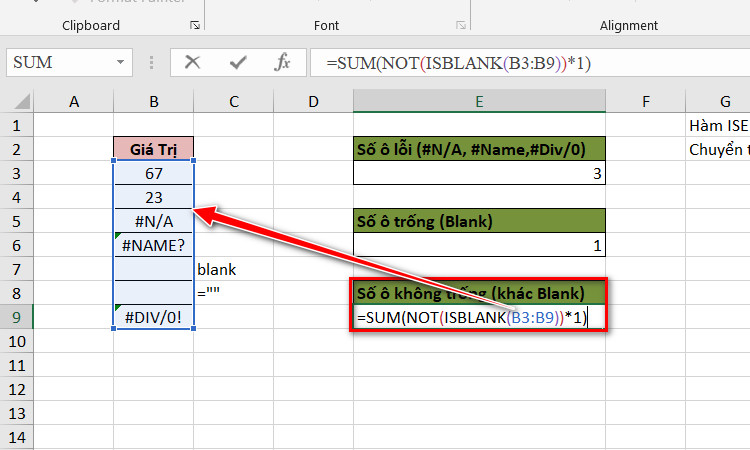Select column A header
Screen dimensions: 750x450
click(x=74, y=101)
